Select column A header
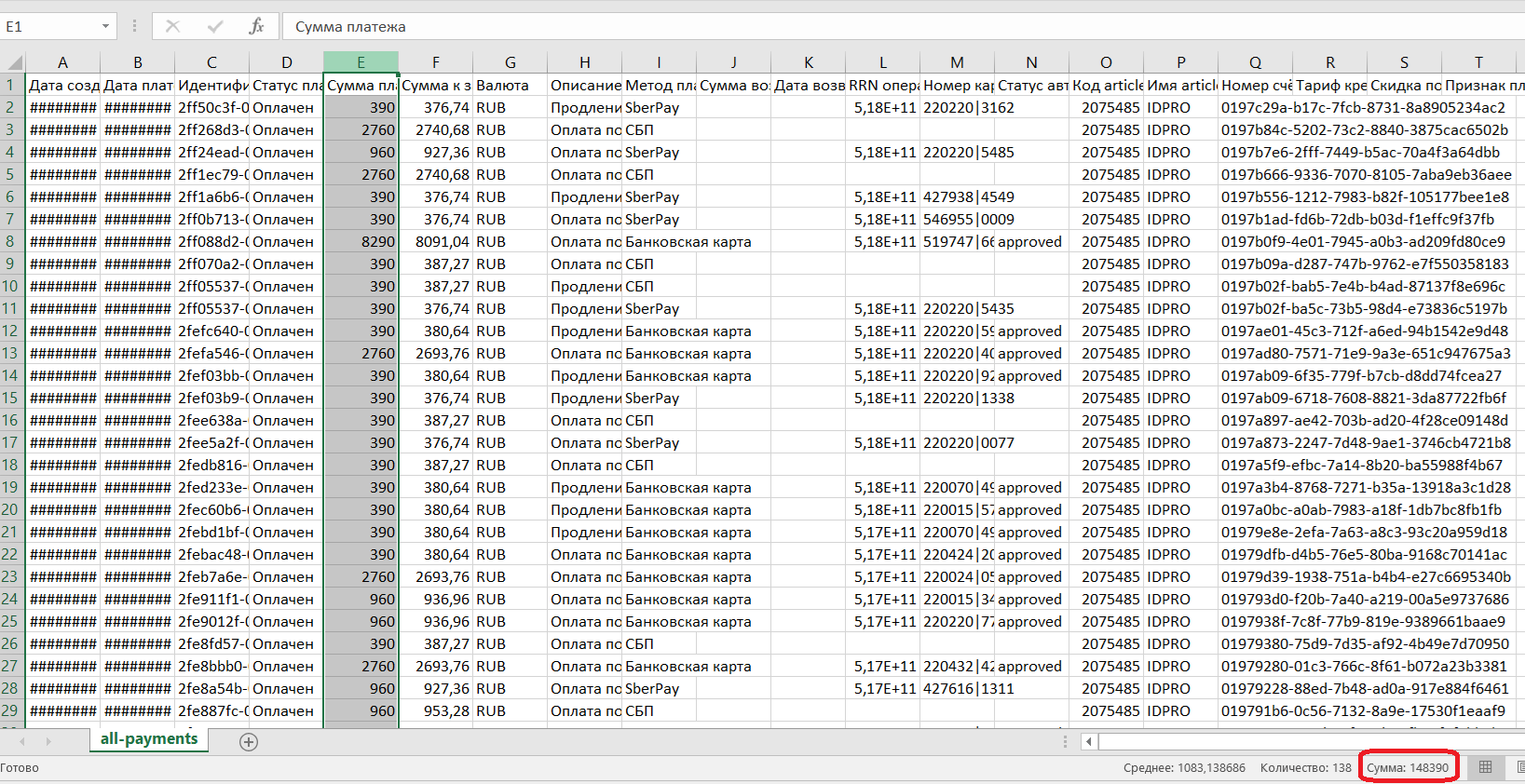 (x=62, y=62)
